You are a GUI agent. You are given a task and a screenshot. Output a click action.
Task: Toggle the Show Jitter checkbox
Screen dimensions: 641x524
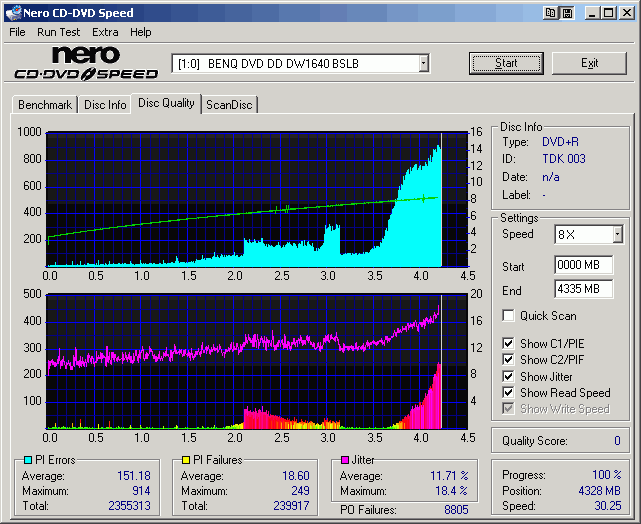coord(509,376)
